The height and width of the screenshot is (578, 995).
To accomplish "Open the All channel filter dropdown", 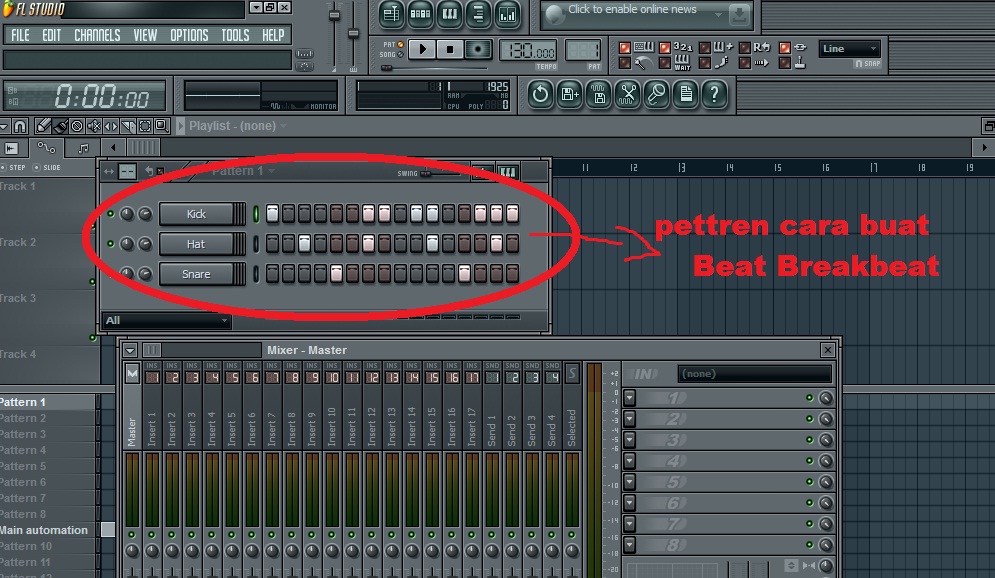I will tap(166, 320).
